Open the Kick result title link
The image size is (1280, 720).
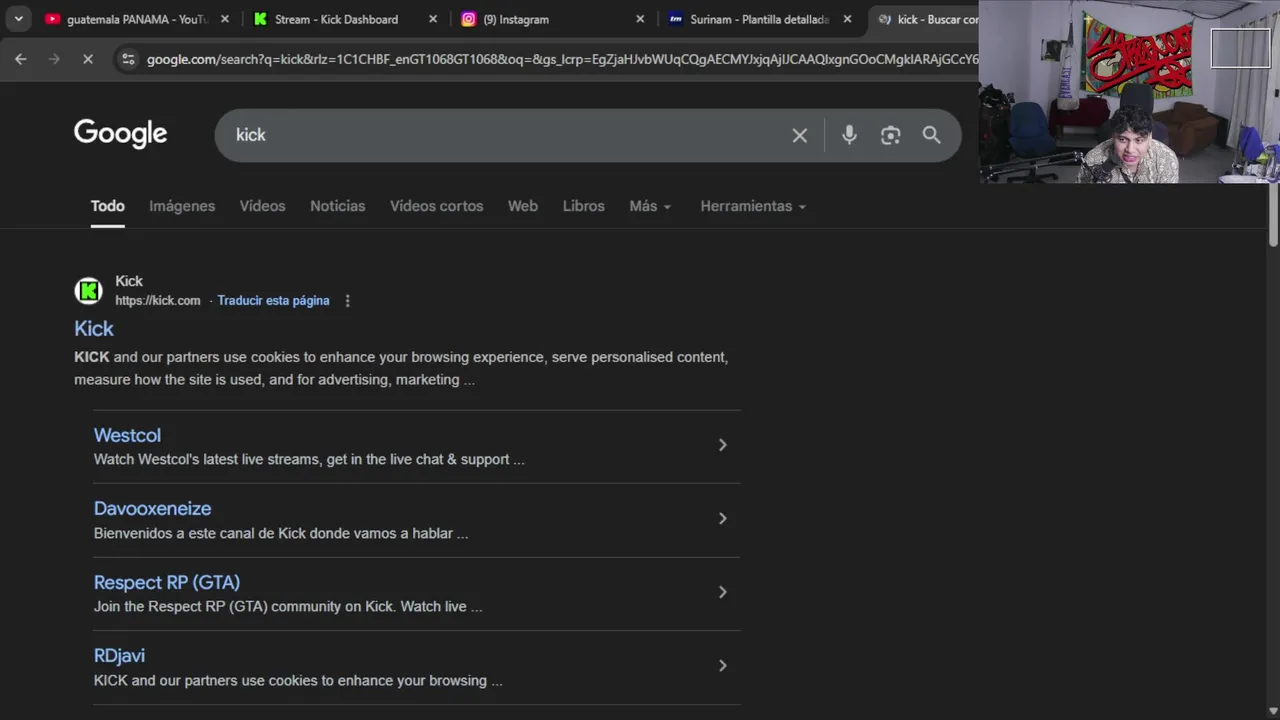pyautogui.click(x=94, y=328)
